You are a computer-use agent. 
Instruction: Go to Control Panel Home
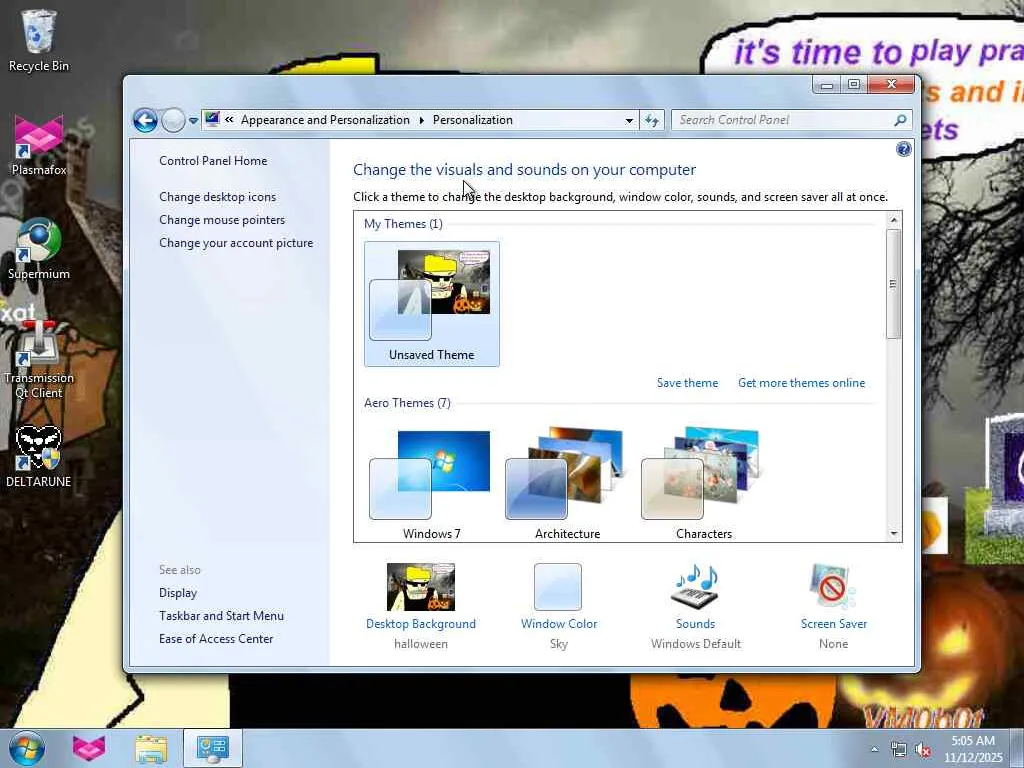[x=213, y=161]
